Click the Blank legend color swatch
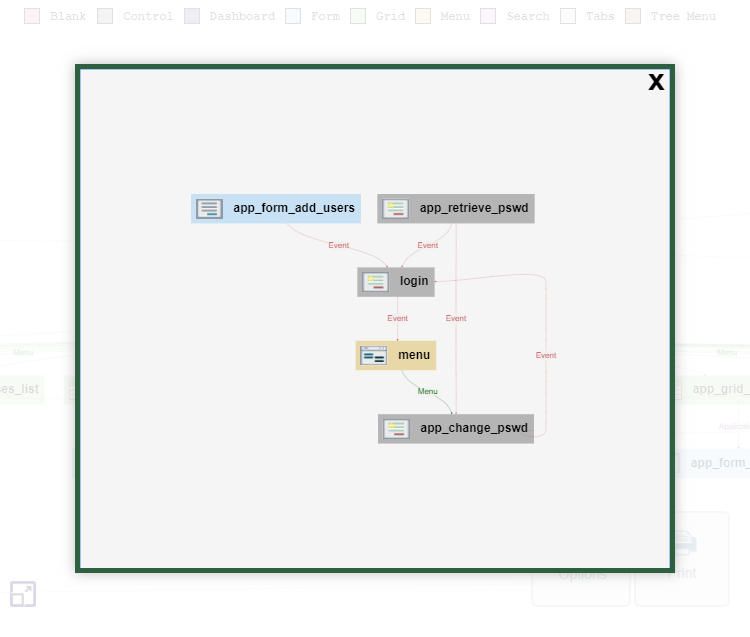Image resolution: width=750 pixels, height=637 pixels. [x=32, y=16]
